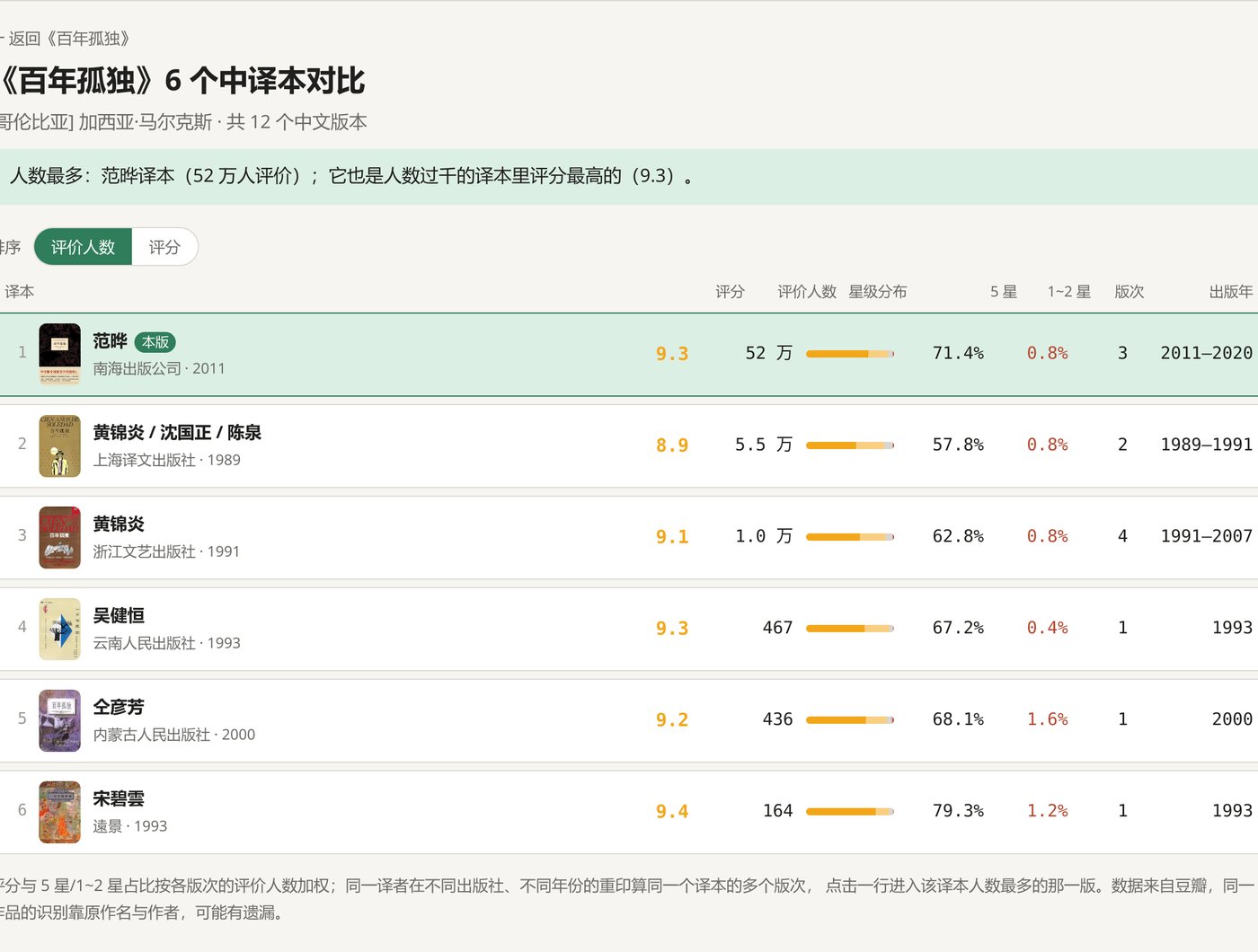The image size is (1258, 952).
Task: Open 仝彦芳 edition cover thumbnail
Action: (59, 720)
